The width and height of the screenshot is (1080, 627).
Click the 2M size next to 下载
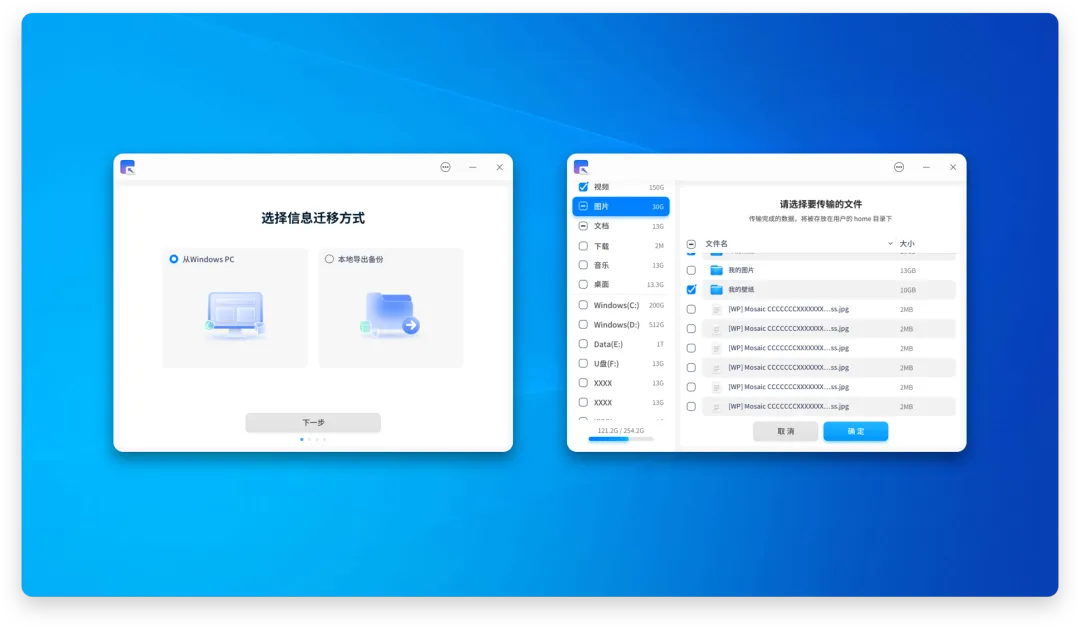point(659,246)
